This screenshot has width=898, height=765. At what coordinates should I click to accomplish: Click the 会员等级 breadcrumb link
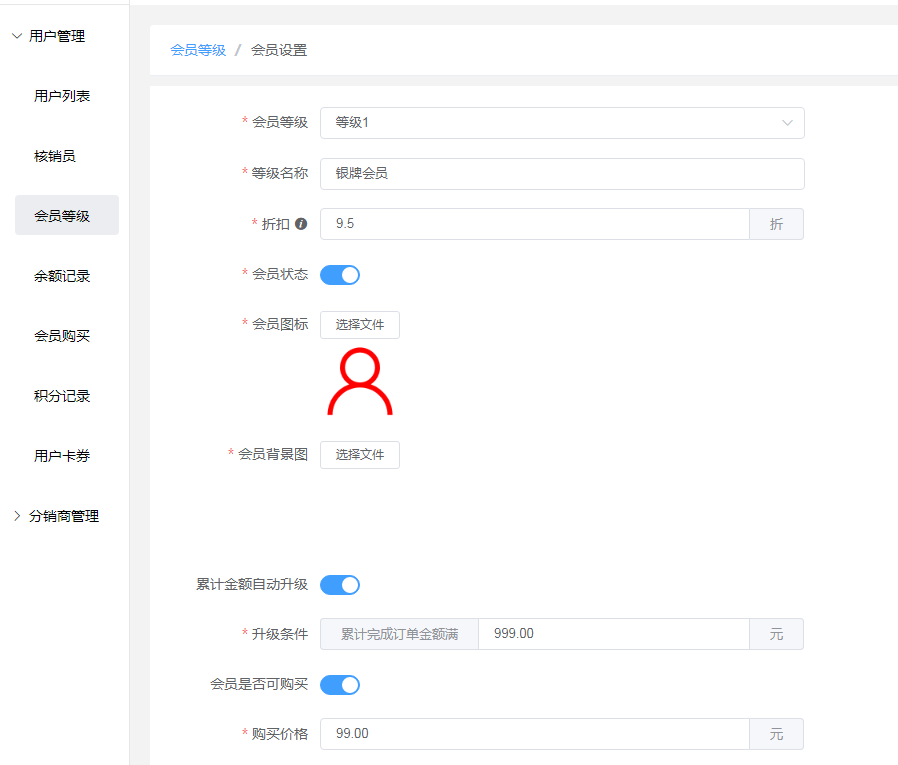point(198,50)
